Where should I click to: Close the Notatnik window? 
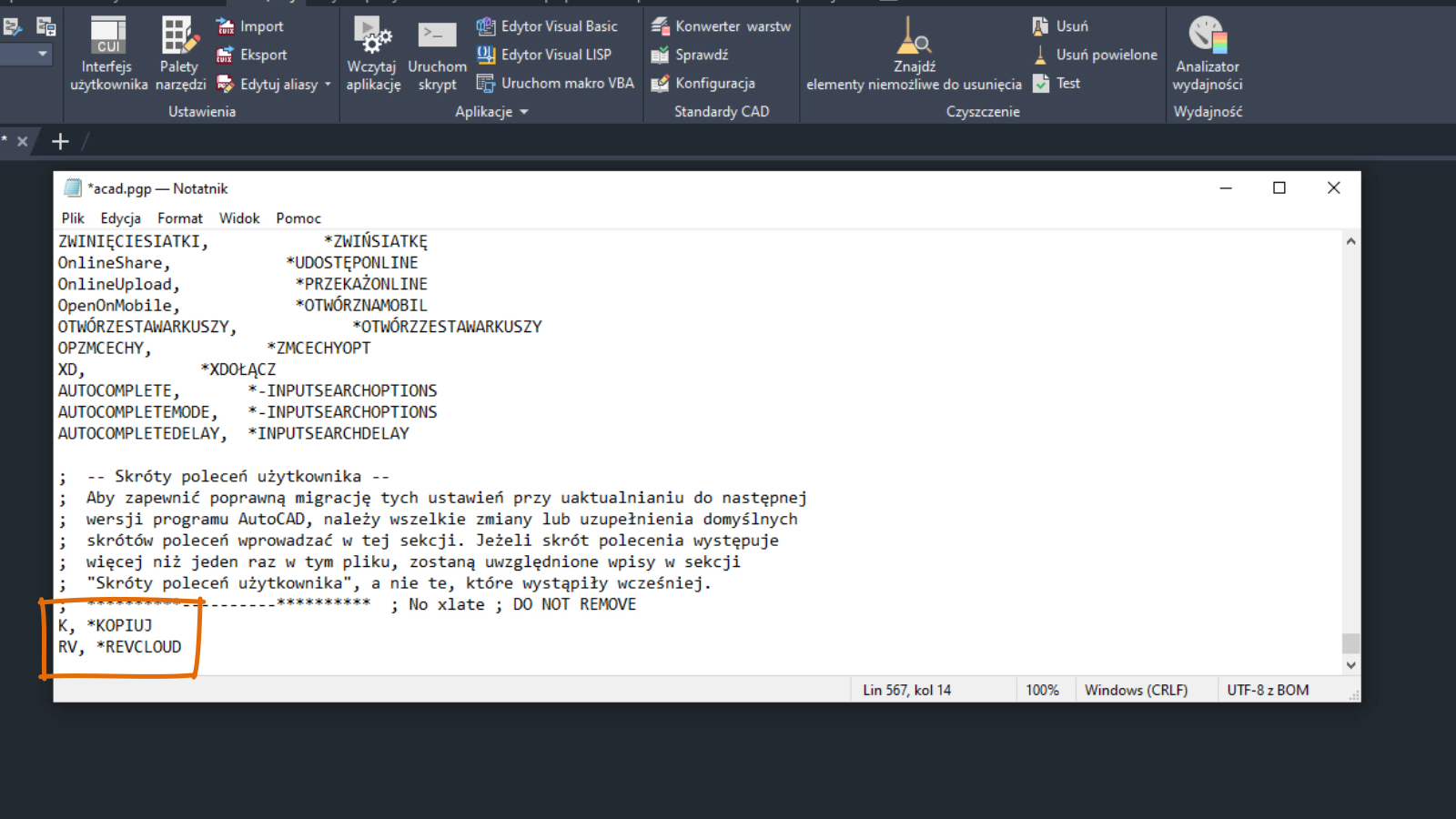coord(1334,188)
